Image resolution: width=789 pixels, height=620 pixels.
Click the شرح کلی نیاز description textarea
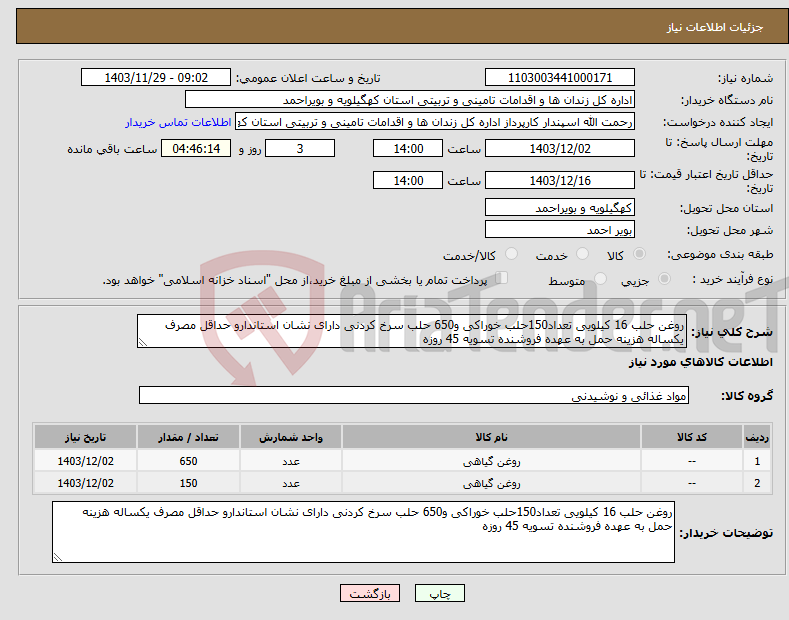pos(412,331)
